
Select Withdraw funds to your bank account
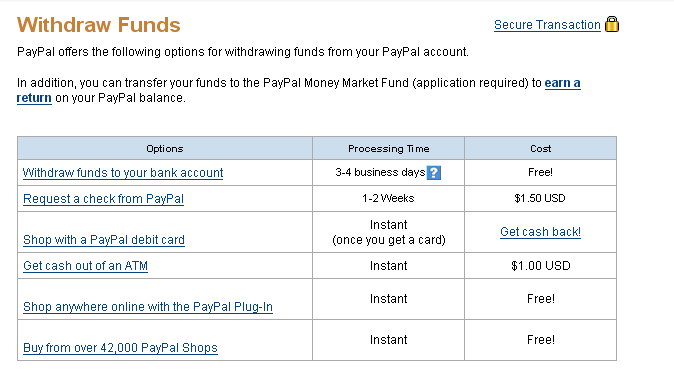click(x=123, y=173)
